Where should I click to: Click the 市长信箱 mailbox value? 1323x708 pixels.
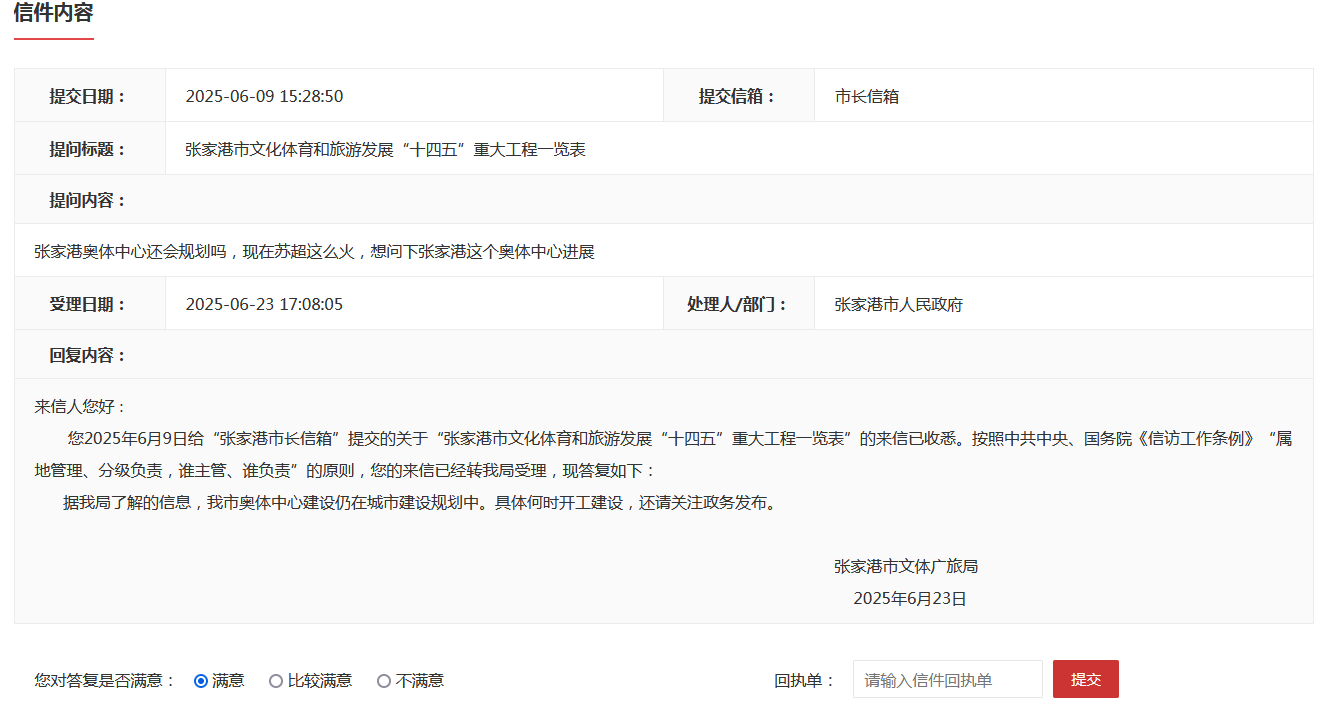click(867, 96)
